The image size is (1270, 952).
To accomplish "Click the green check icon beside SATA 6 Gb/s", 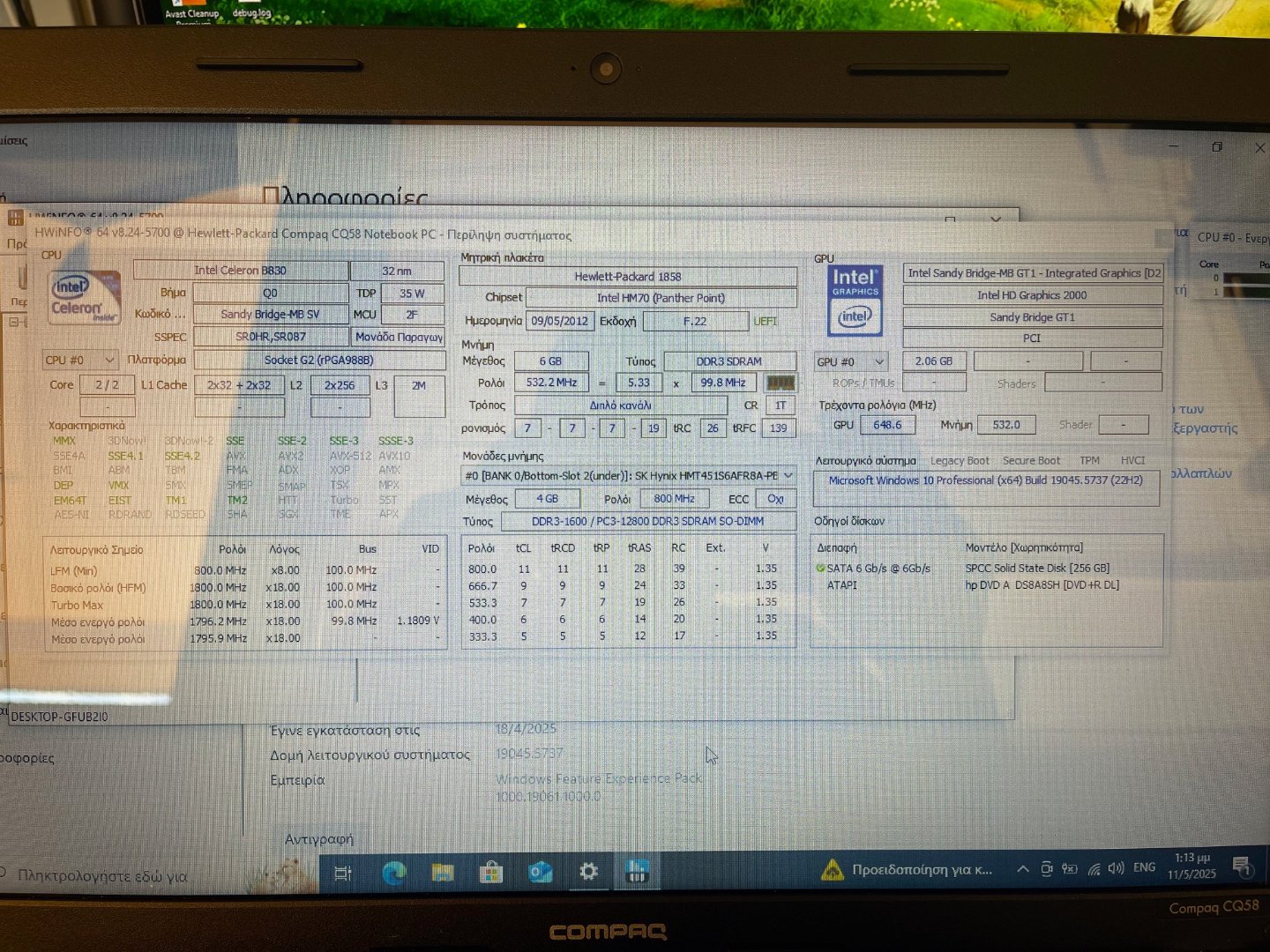I will 820,569.
